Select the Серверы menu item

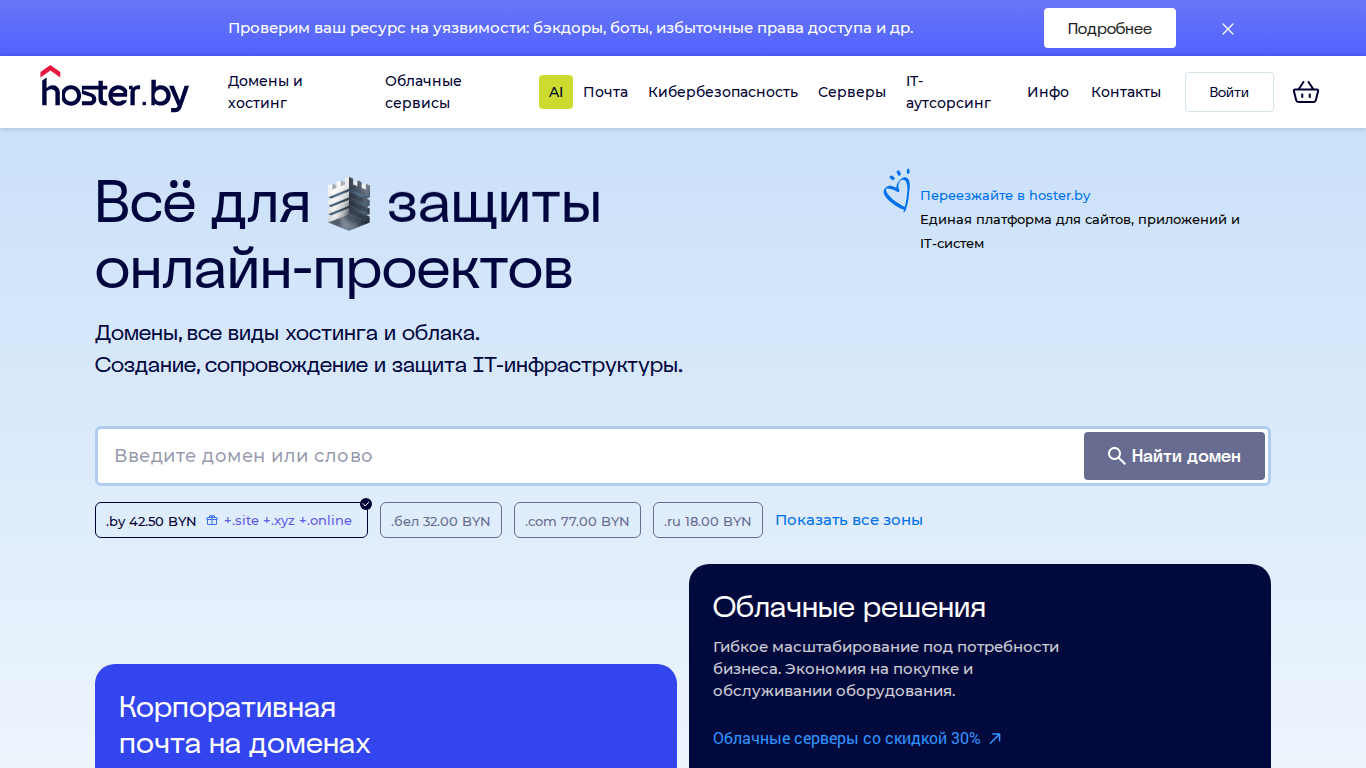[x=852, y=92]
